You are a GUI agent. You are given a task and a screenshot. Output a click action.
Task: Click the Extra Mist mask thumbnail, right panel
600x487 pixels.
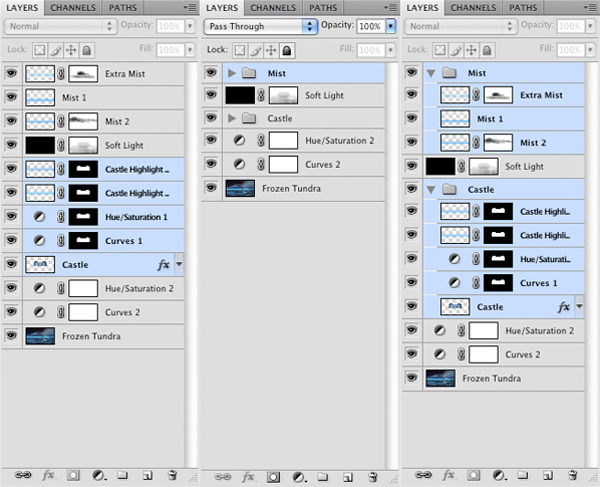click(x=498, y=95)
